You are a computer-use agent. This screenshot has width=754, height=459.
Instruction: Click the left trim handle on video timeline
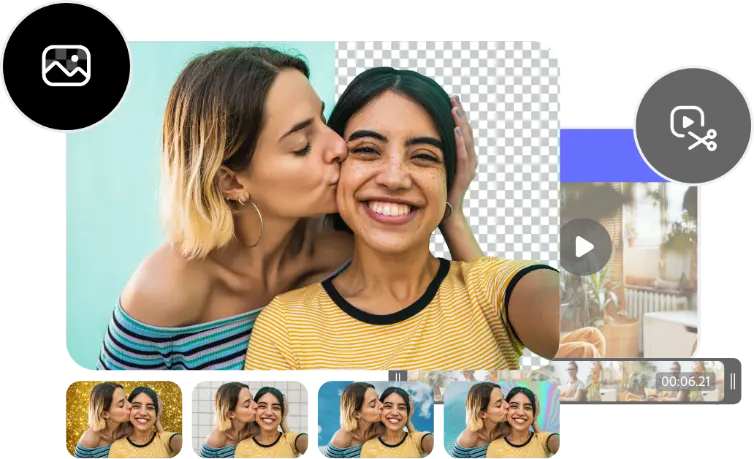pos(398,377)
